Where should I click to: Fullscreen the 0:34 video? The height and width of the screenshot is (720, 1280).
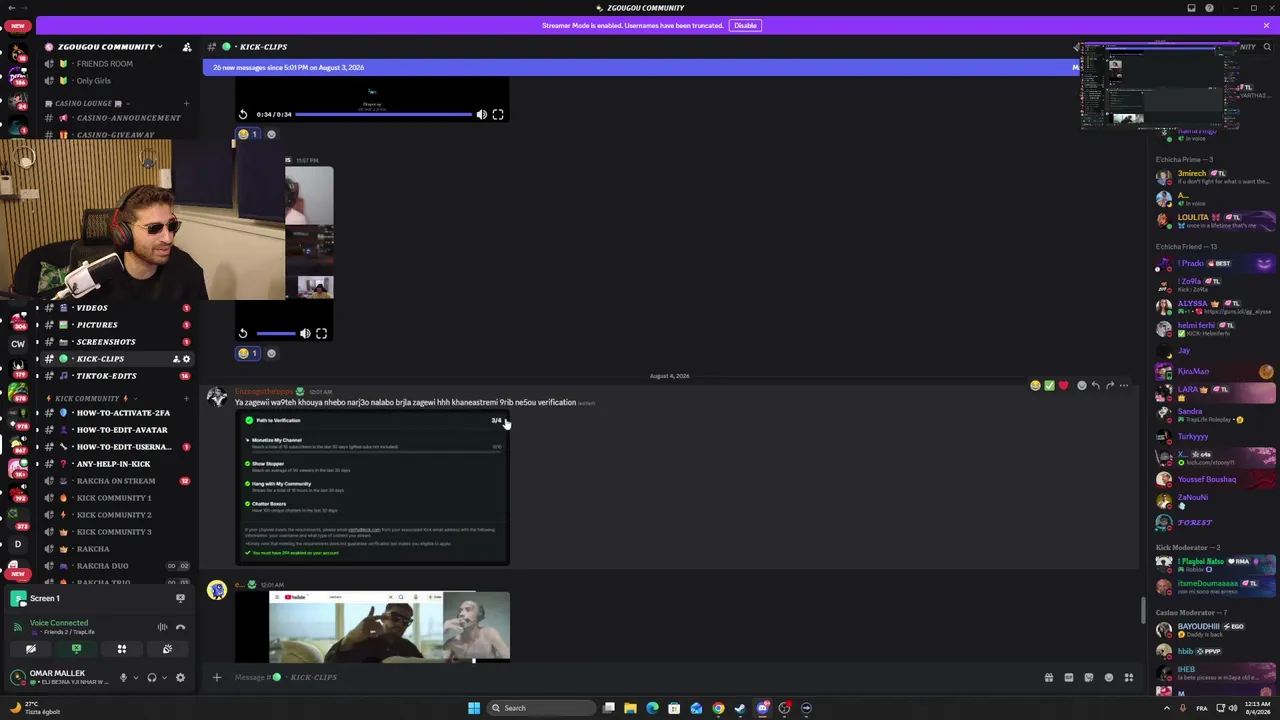click(498, 114)
